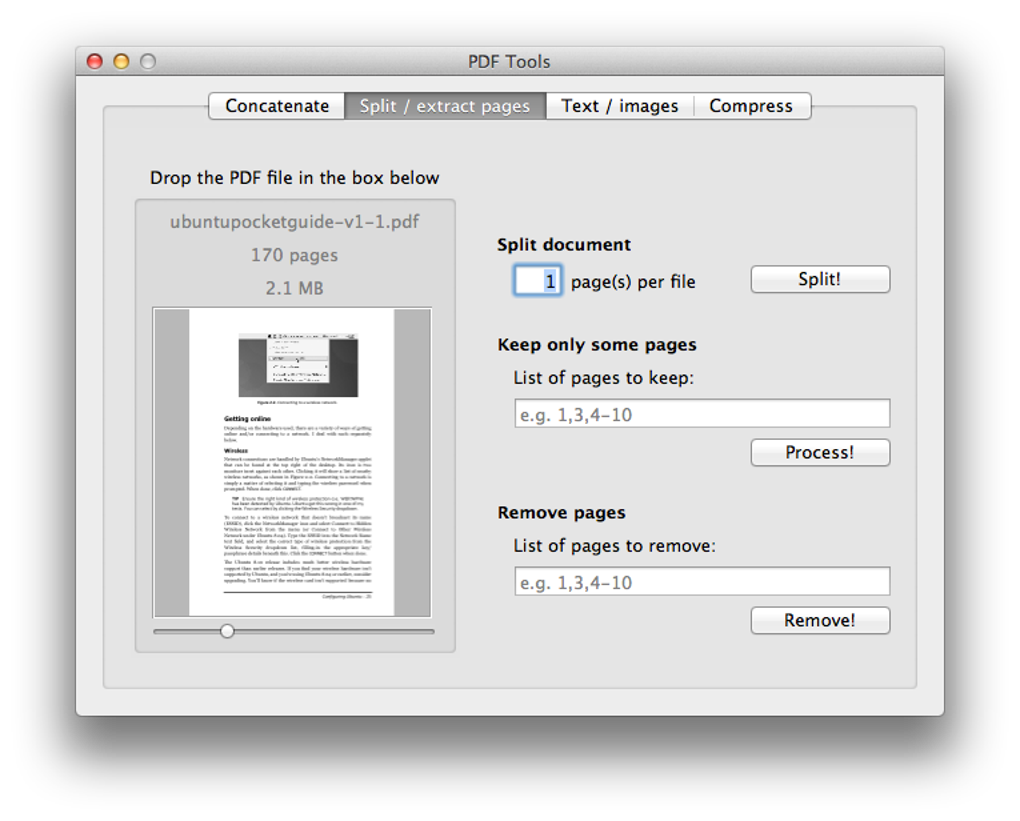Minimize the PDF Tools window
Image resolution: width=1020 pixels, height=821 pixels.
click(x=122, y=61)
